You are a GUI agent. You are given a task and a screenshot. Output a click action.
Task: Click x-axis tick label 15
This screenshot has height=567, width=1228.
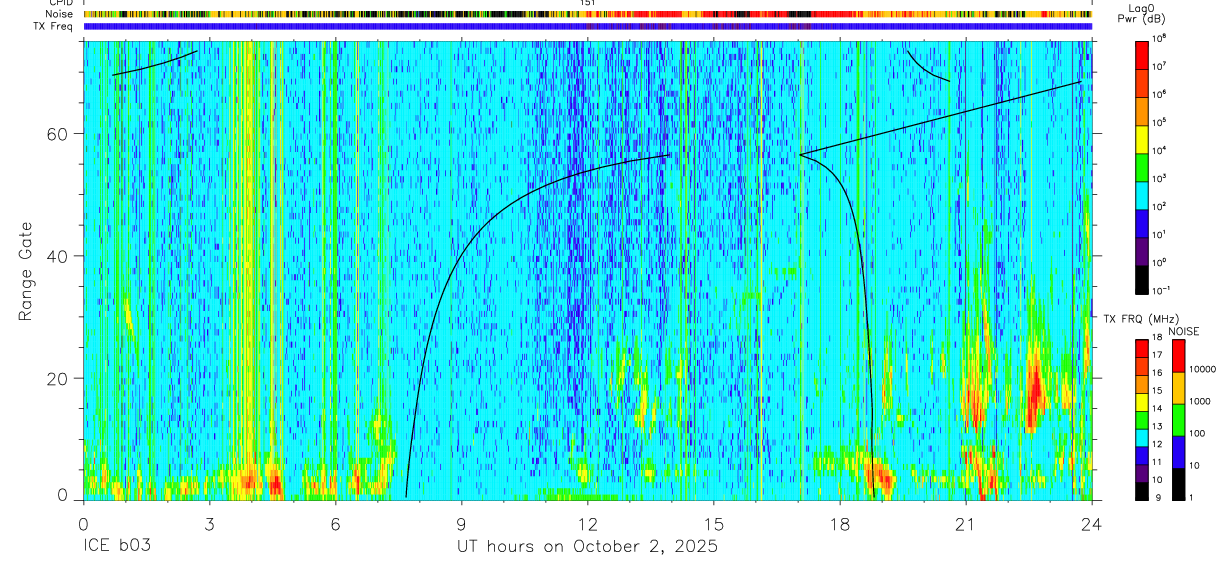pos(714,523)
